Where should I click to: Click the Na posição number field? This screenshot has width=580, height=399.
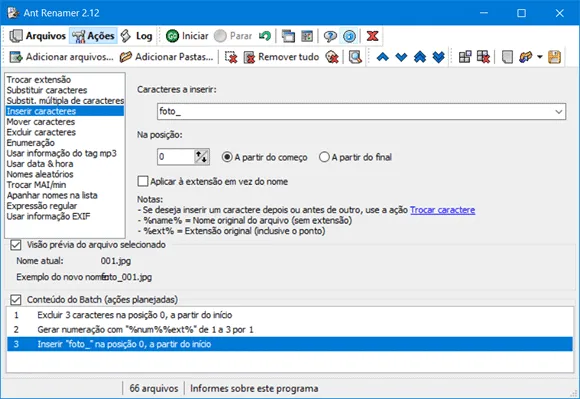[x=176, y=157]
